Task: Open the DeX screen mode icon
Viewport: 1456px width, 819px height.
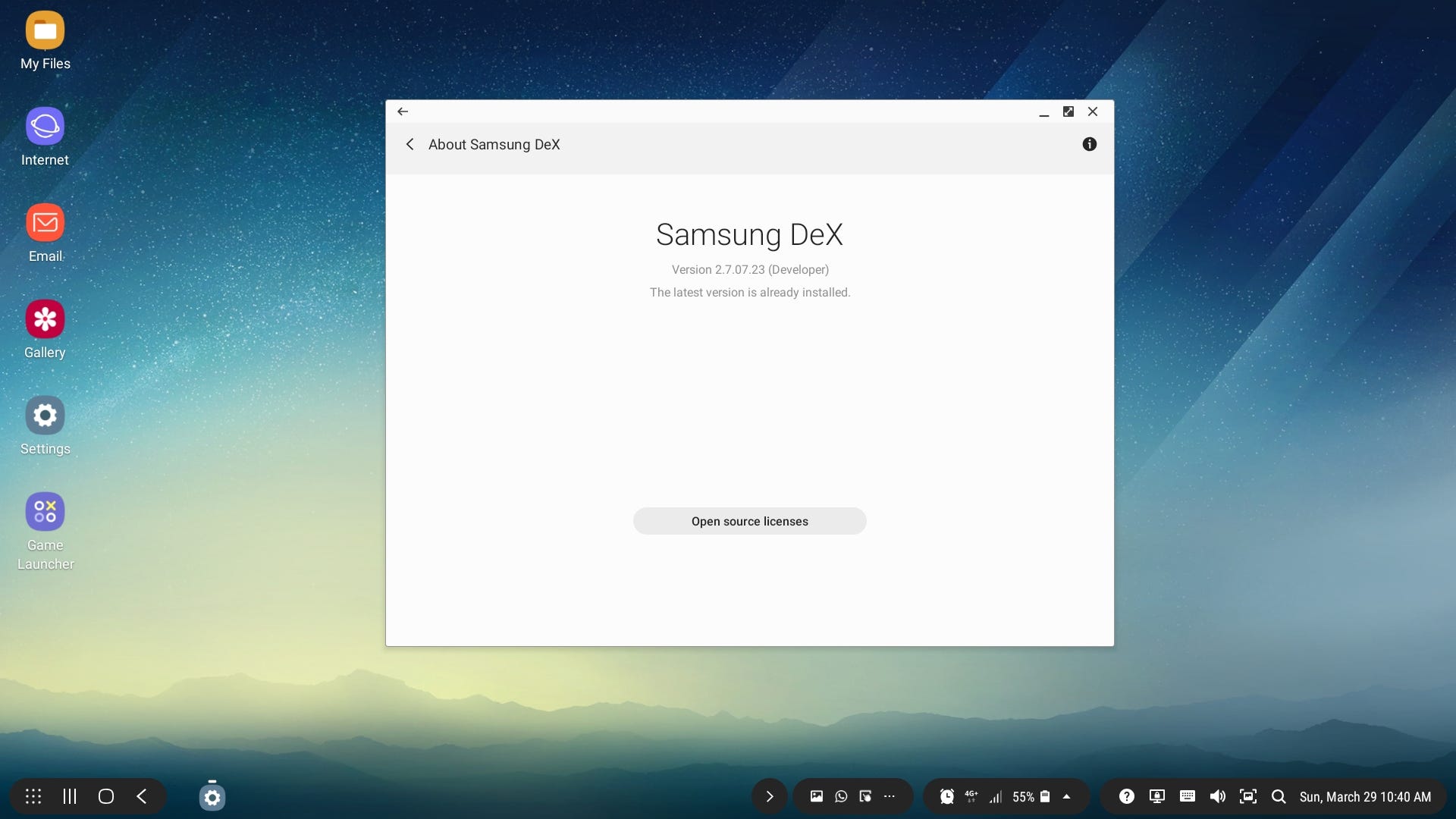Action: [1157, 796]
